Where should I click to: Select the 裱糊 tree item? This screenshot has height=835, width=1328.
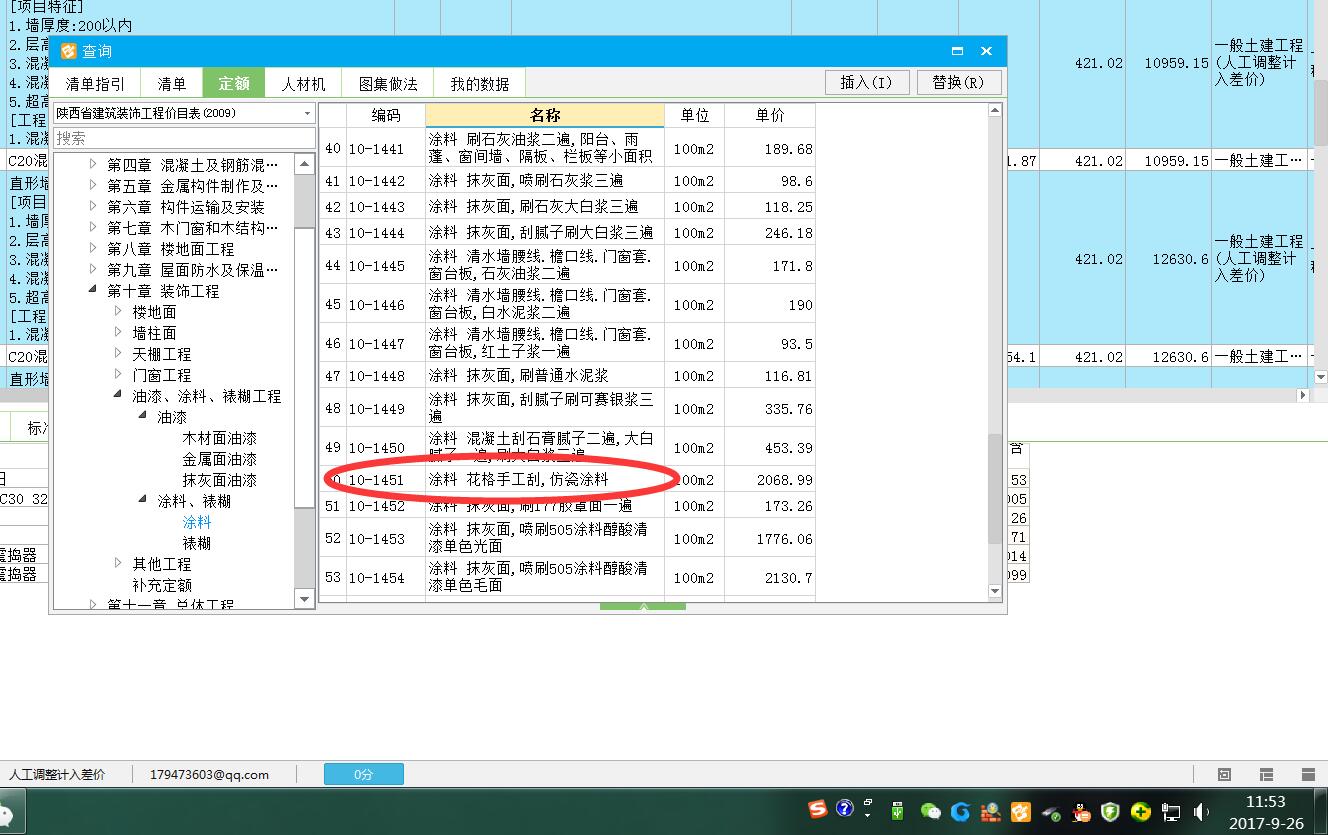click(196, 543)
